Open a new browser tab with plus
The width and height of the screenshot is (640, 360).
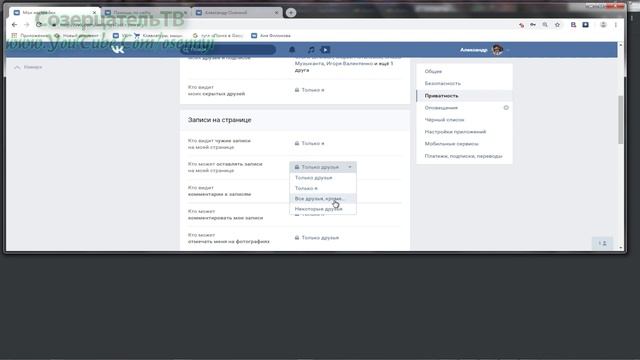click(x=291, y=13)
